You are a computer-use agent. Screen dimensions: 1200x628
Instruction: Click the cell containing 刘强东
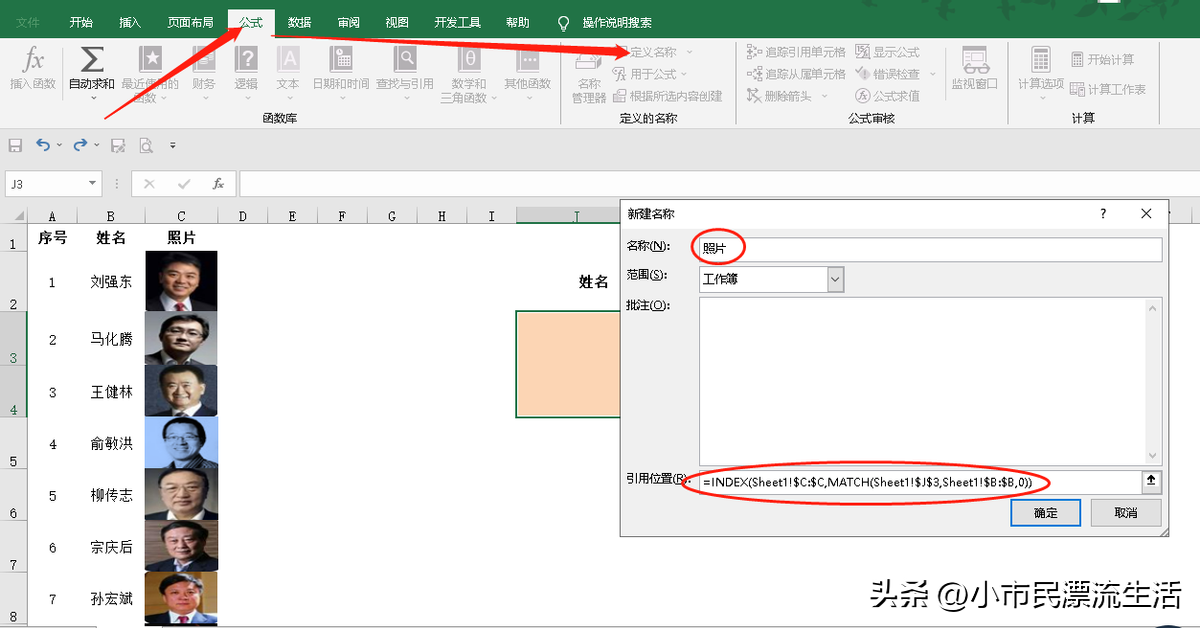pyautogui.click(x=111, y=282)
